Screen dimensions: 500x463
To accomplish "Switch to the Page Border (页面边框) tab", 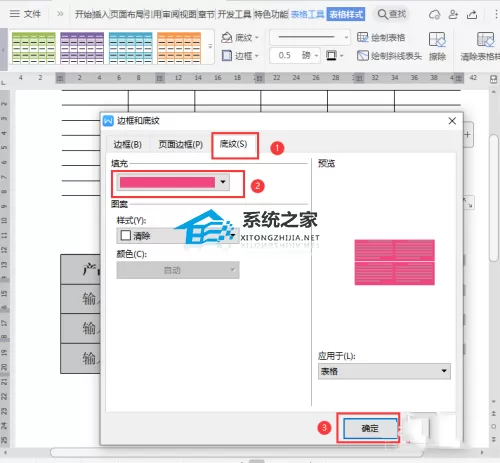I will [x=180, y=144].
